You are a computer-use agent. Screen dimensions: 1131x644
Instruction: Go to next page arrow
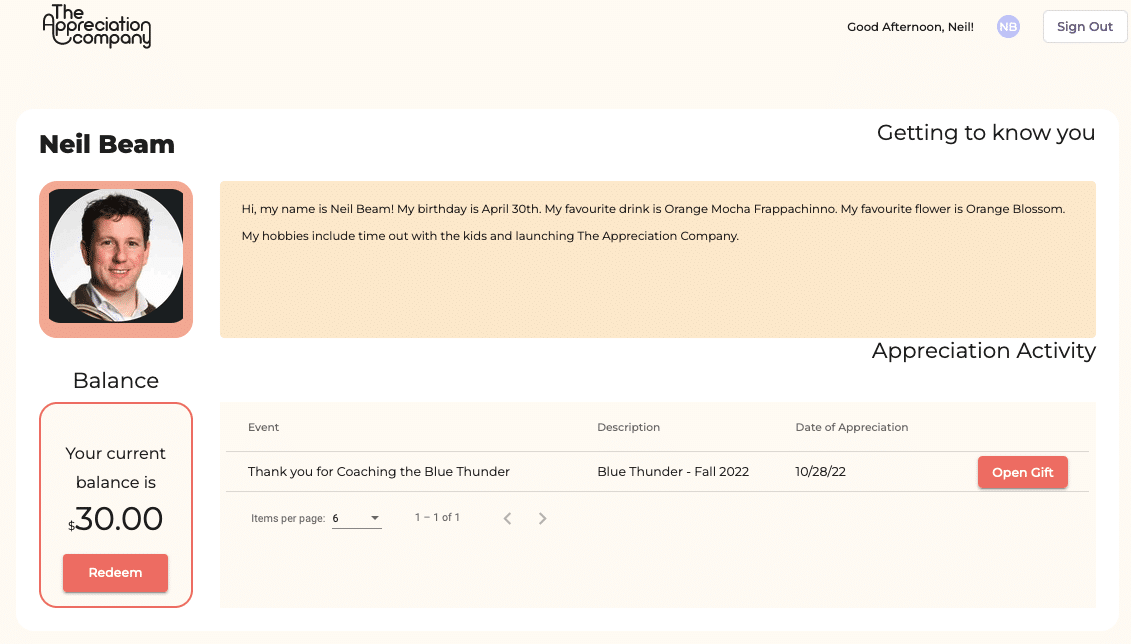[x=542, y=519]
